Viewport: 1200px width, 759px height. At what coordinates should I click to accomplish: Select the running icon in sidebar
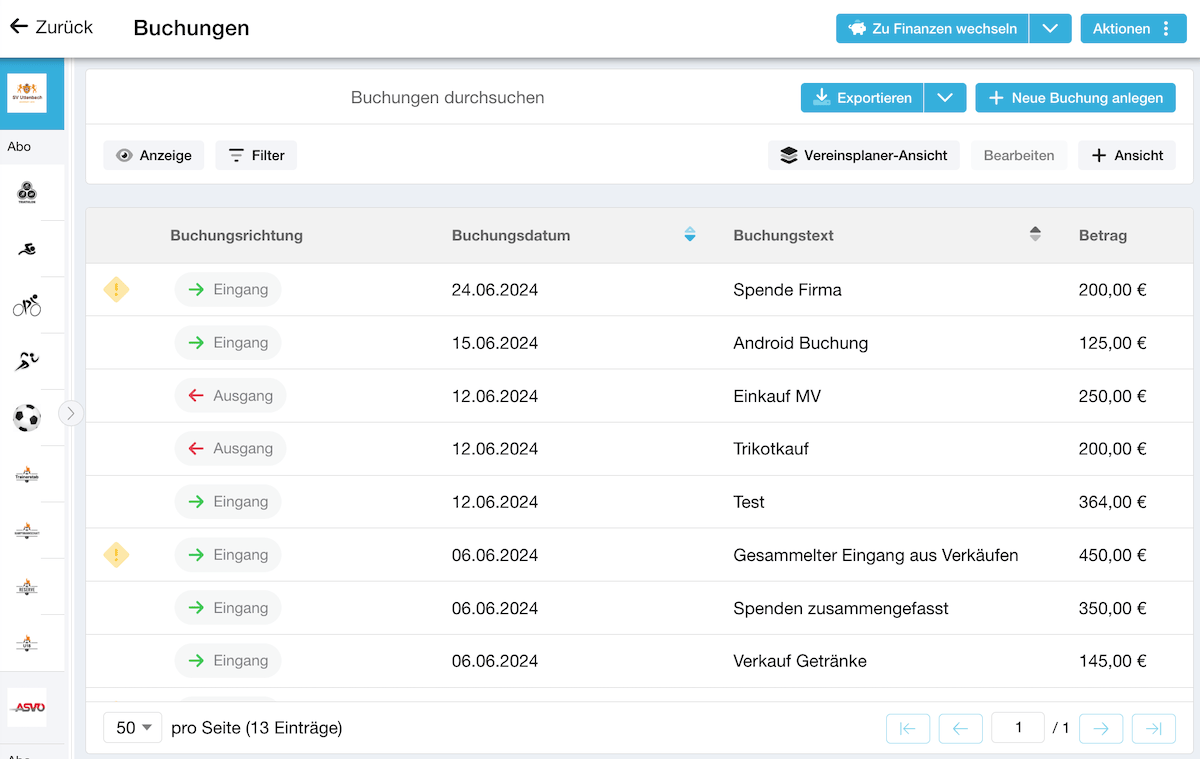(27, 362)
